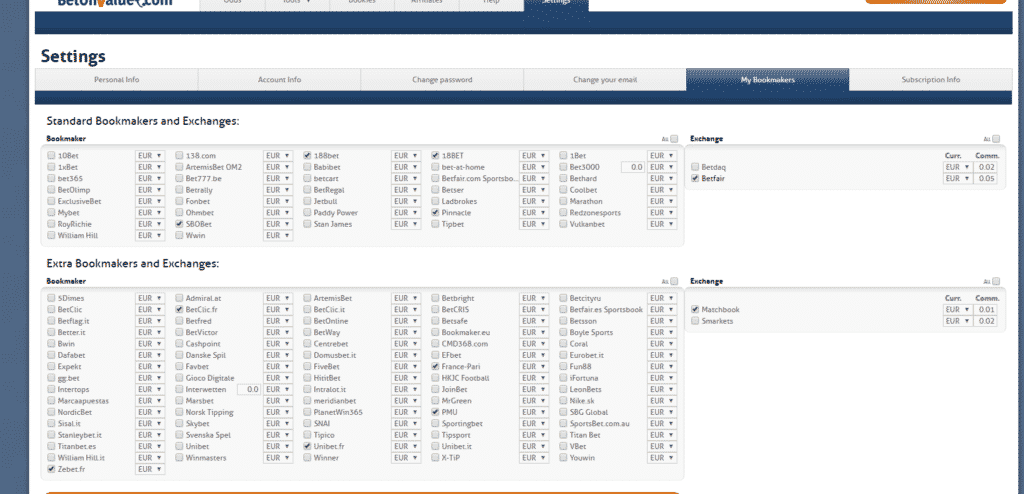Open the Betdaq exchange currency dropdown

pyautogui.click(x=957, y=167)
